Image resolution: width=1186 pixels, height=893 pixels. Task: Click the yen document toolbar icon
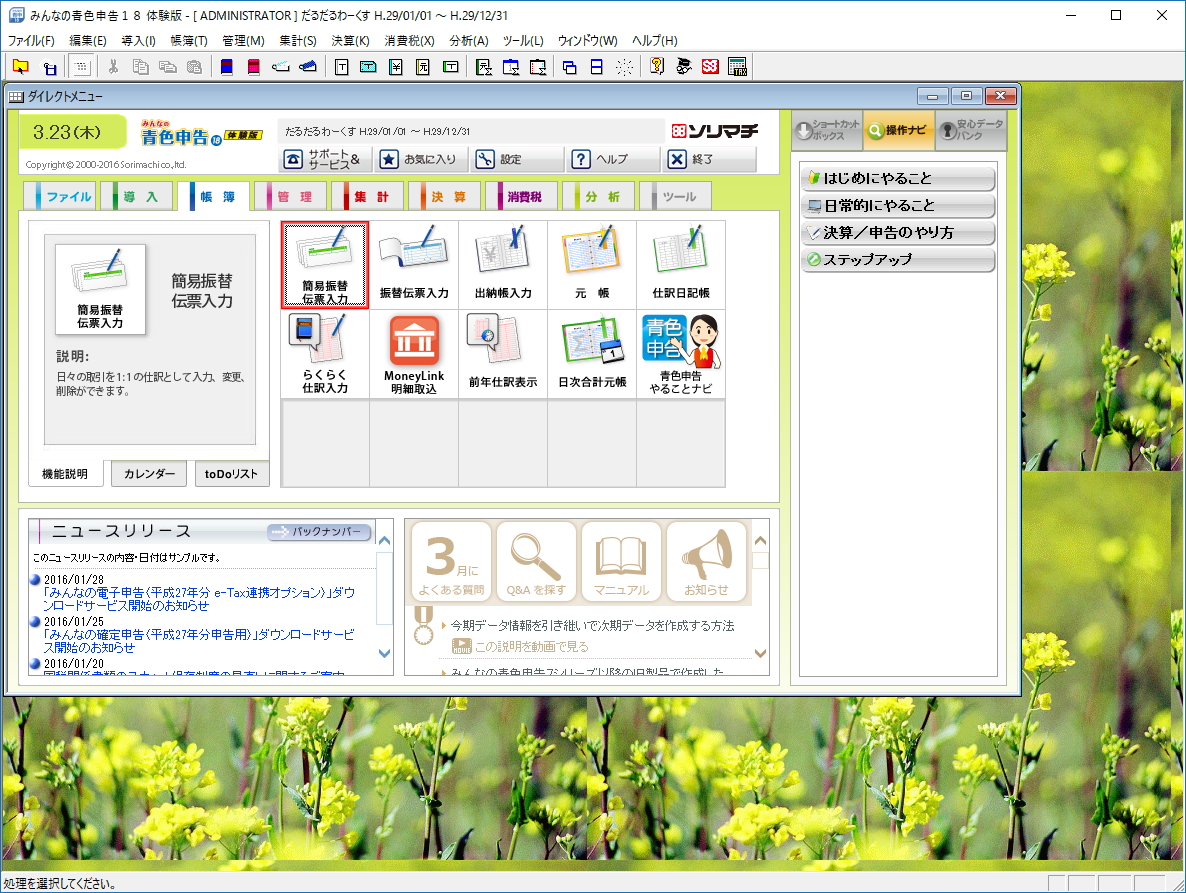(396, 67)
